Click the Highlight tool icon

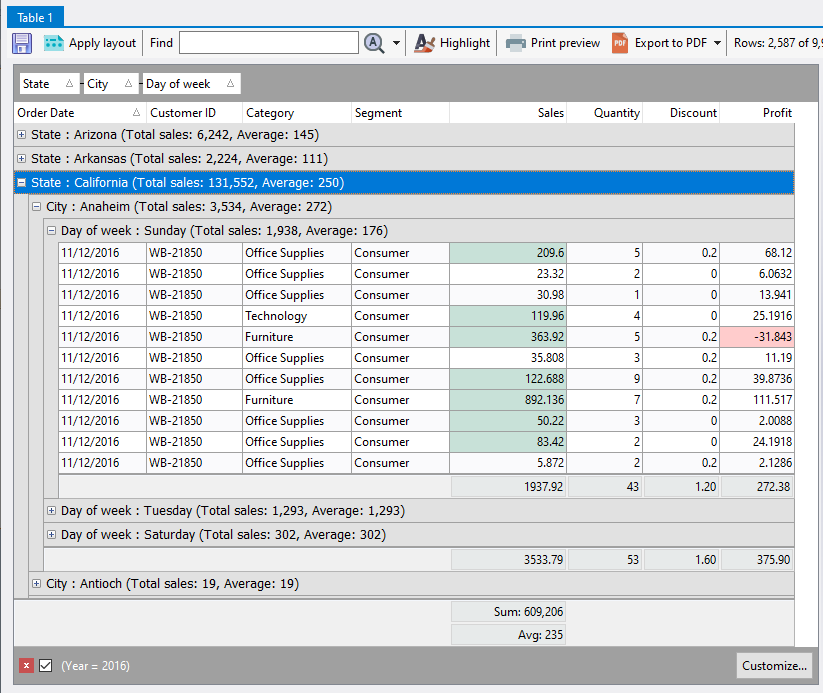[x=425, y=43]
